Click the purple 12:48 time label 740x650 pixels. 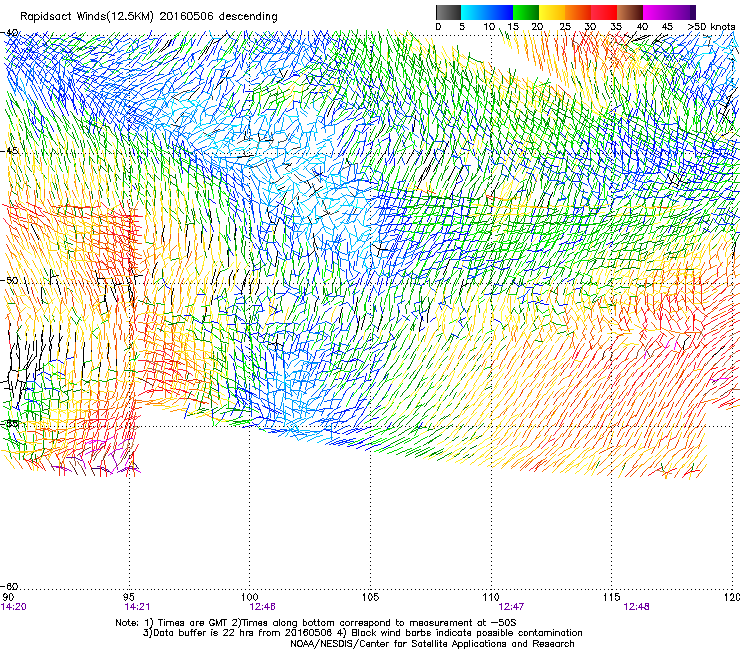(636, 607)
